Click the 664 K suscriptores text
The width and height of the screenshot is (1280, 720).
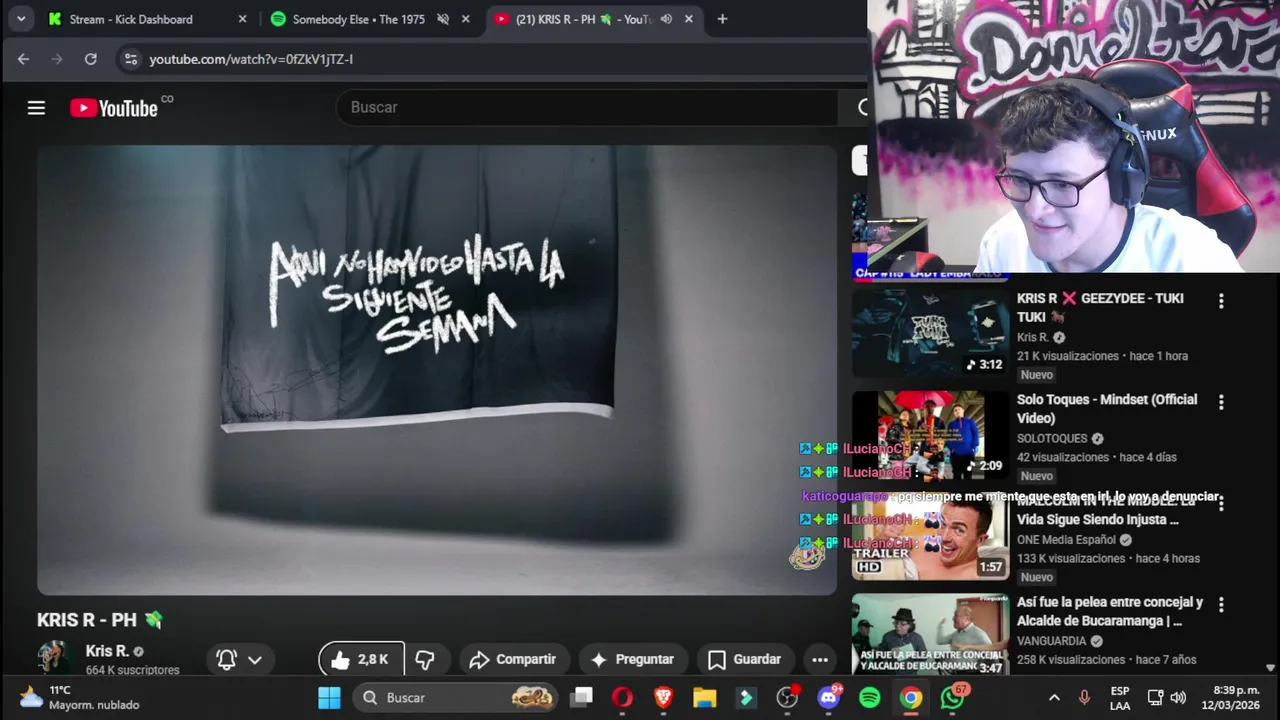132,670
